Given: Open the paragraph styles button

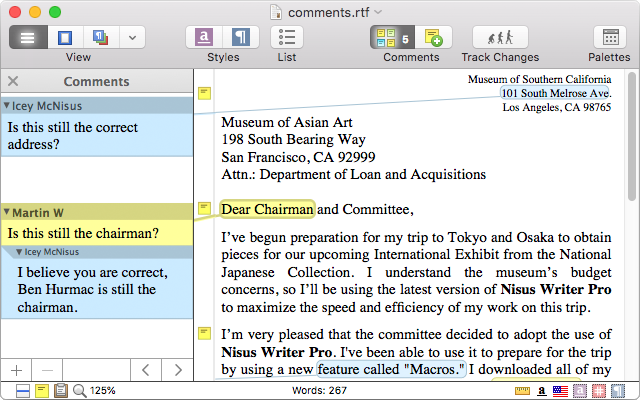Looking at the screenshot, I should (241, 38).
